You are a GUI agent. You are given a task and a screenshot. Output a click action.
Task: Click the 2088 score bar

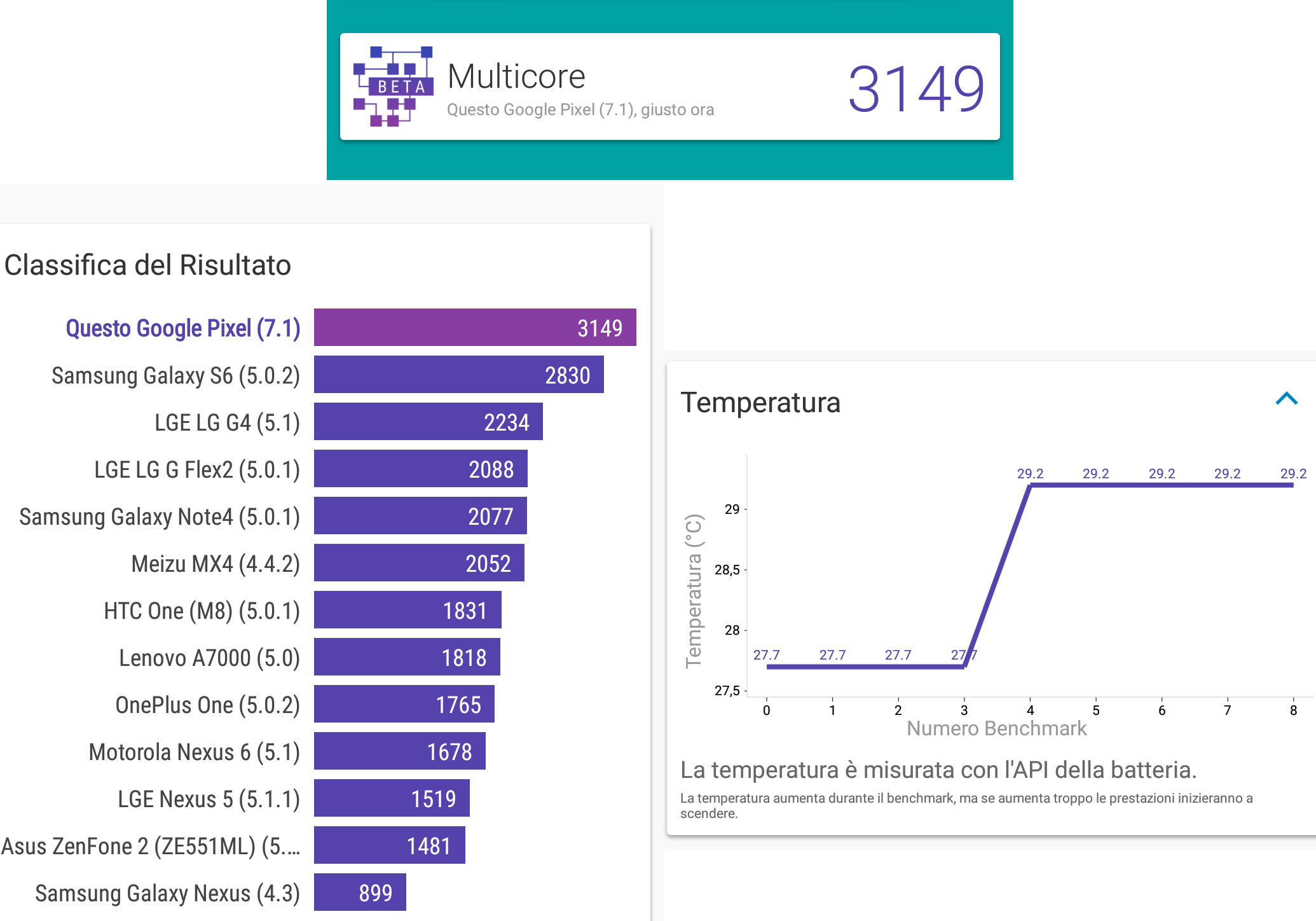[x=421, y=469]
